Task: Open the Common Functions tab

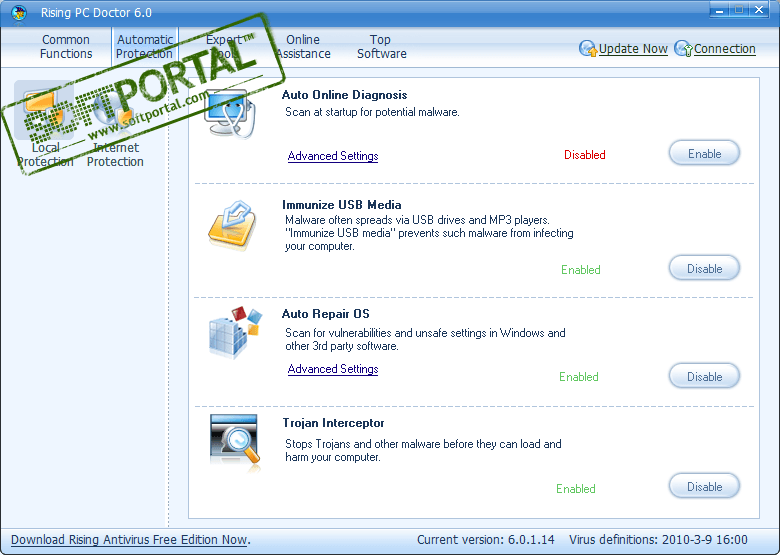Action: (x=66, y=47)
